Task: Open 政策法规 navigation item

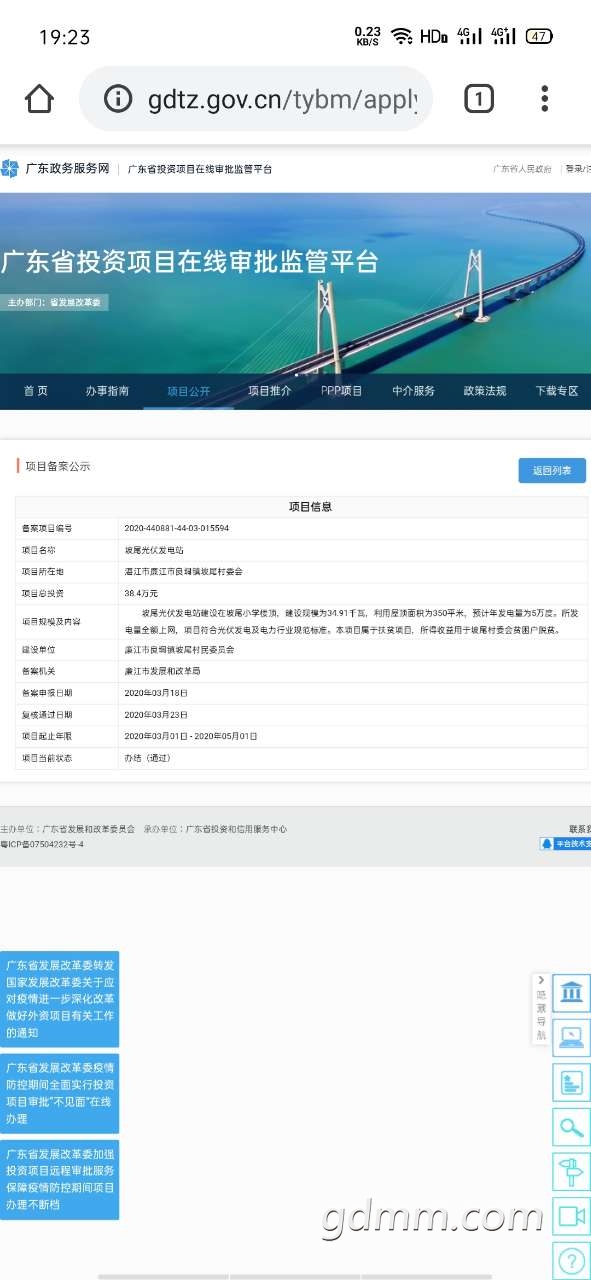Action: (485, 391)
